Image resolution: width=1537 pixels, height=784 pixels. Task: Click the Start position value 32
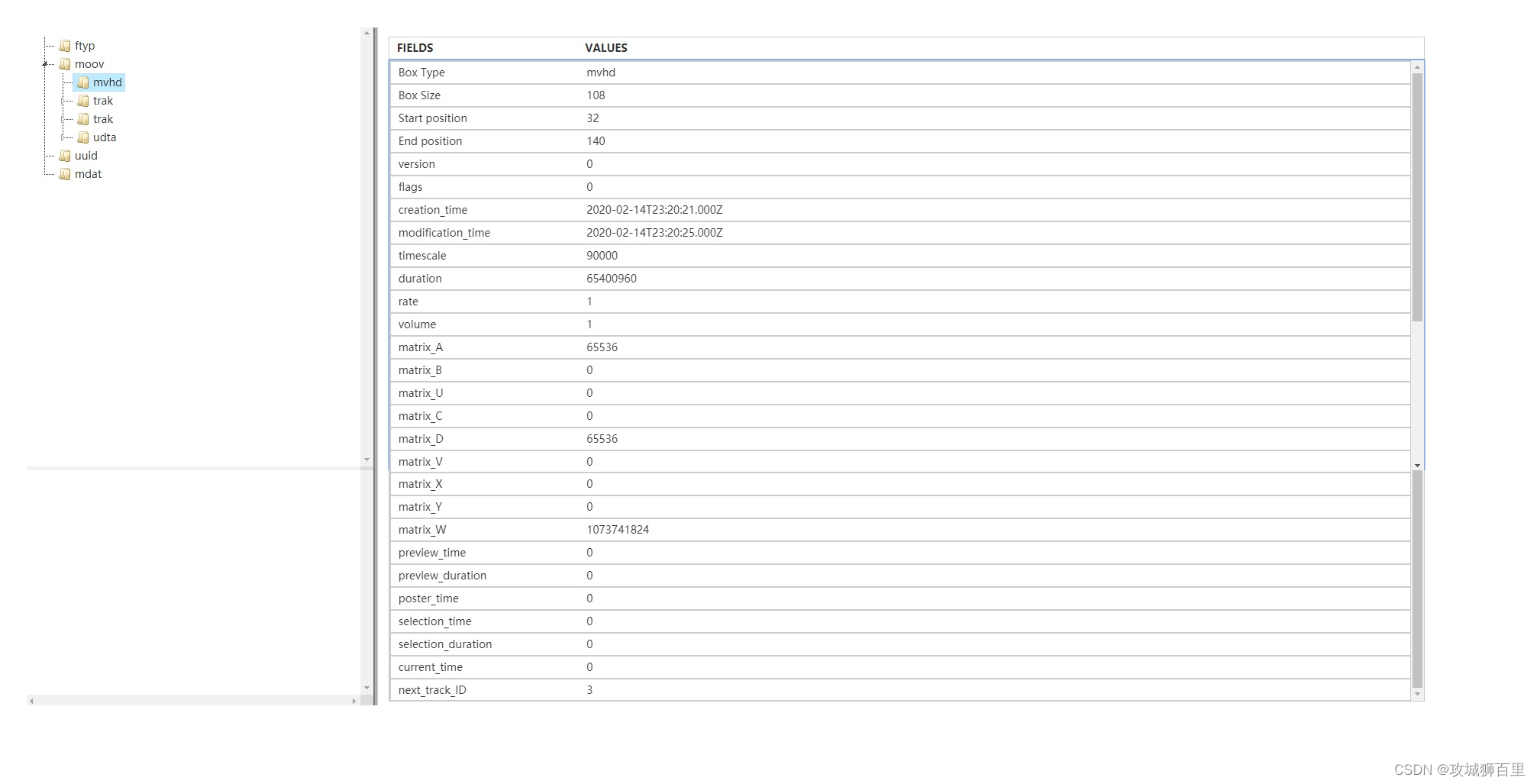593,118
